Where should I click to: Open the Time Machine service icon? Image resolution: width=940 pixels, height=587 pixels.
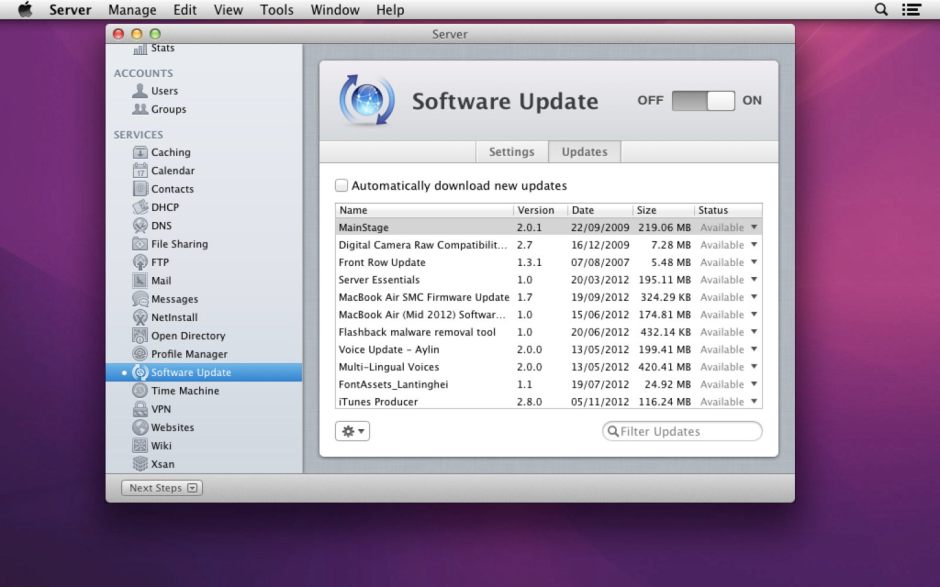tap(140, 391)
